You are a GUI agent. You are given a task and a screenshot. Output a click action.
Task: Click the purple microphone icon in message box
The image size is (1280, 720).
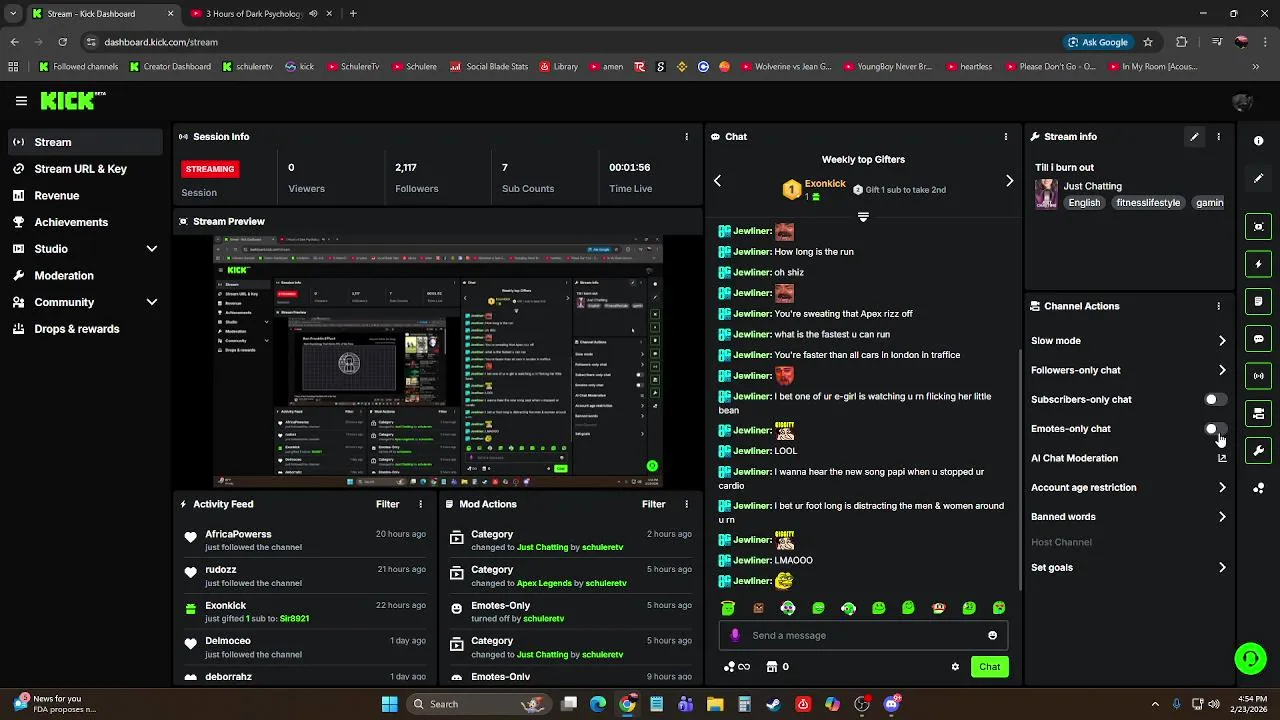click(x=735, y=635)
